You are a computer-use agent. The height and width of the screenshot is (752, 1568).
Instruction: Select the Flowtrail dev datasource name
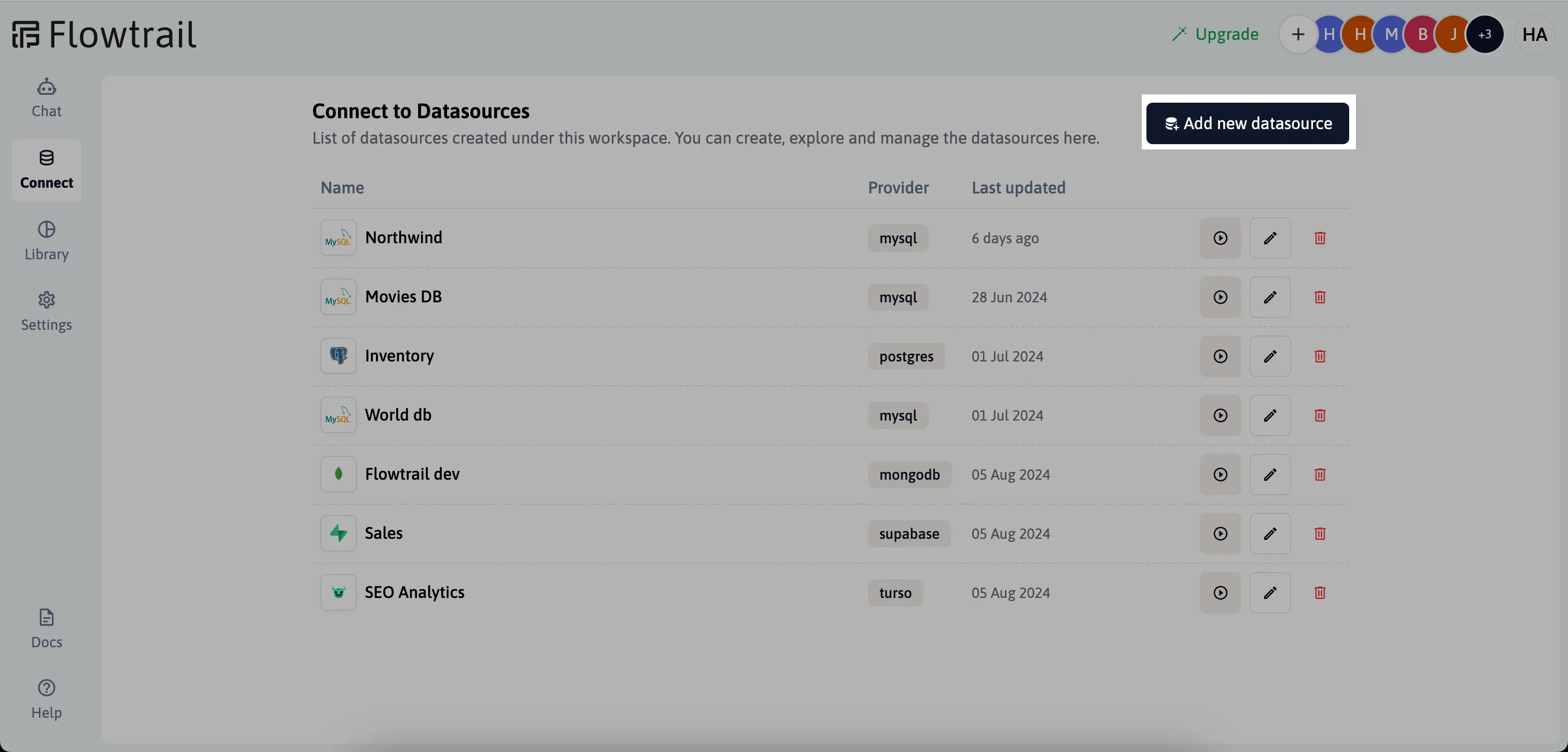tap(412, 474)
